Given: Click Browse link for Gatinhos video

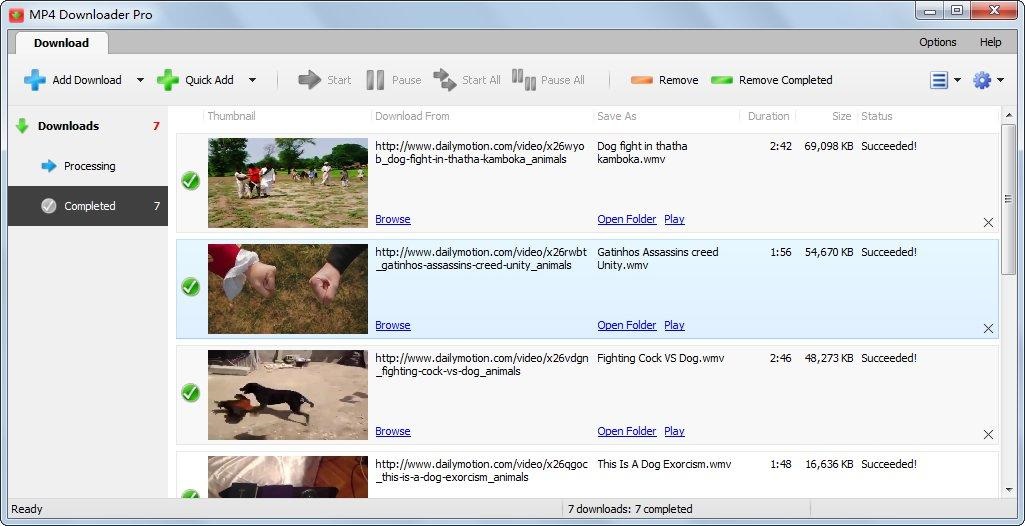Looking at the screenshot, I should coord(393,325).
